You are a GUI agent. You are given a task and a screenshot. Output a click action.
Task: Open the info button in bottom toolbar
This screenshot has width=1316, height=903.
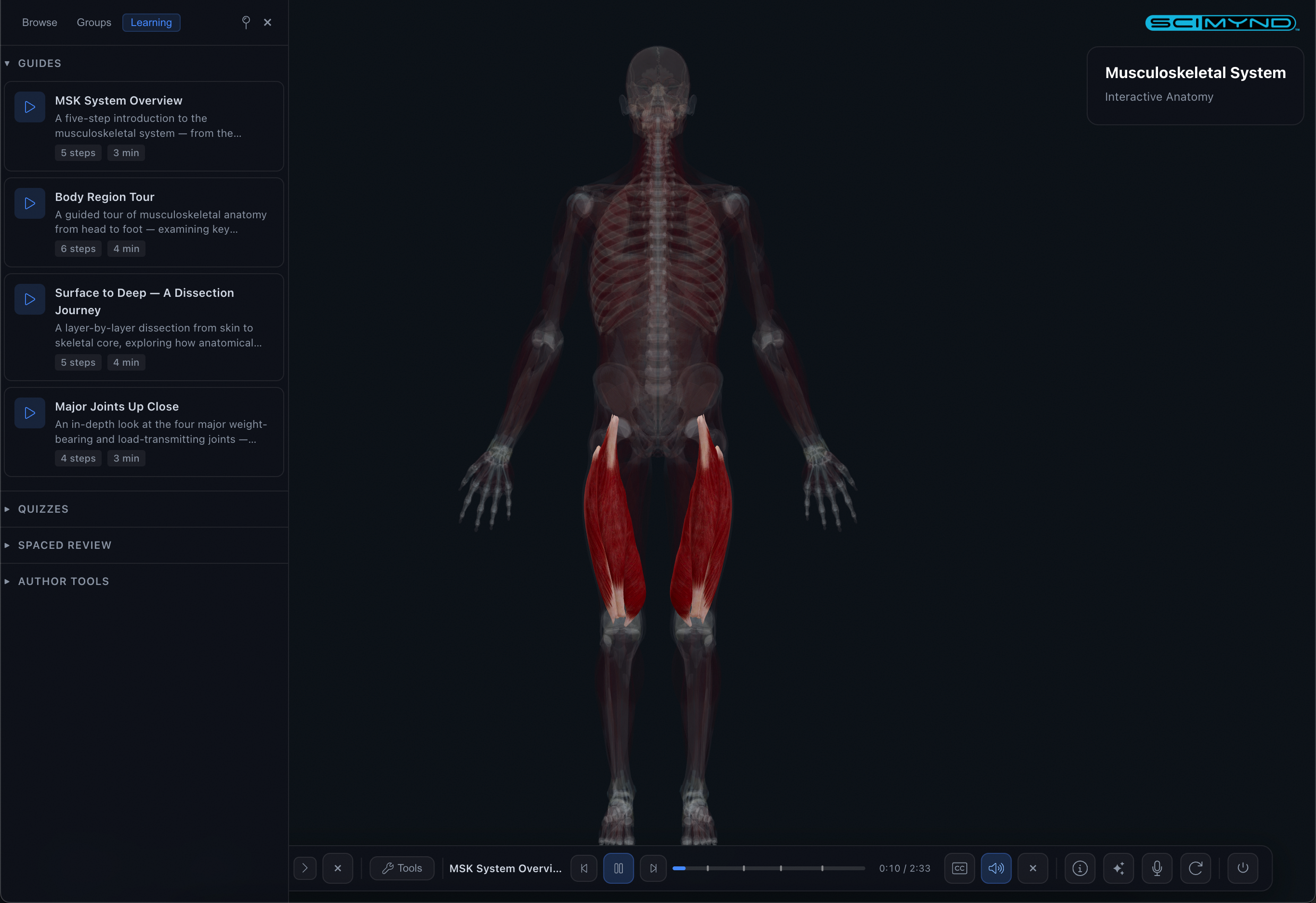(x=1079, y=868)
